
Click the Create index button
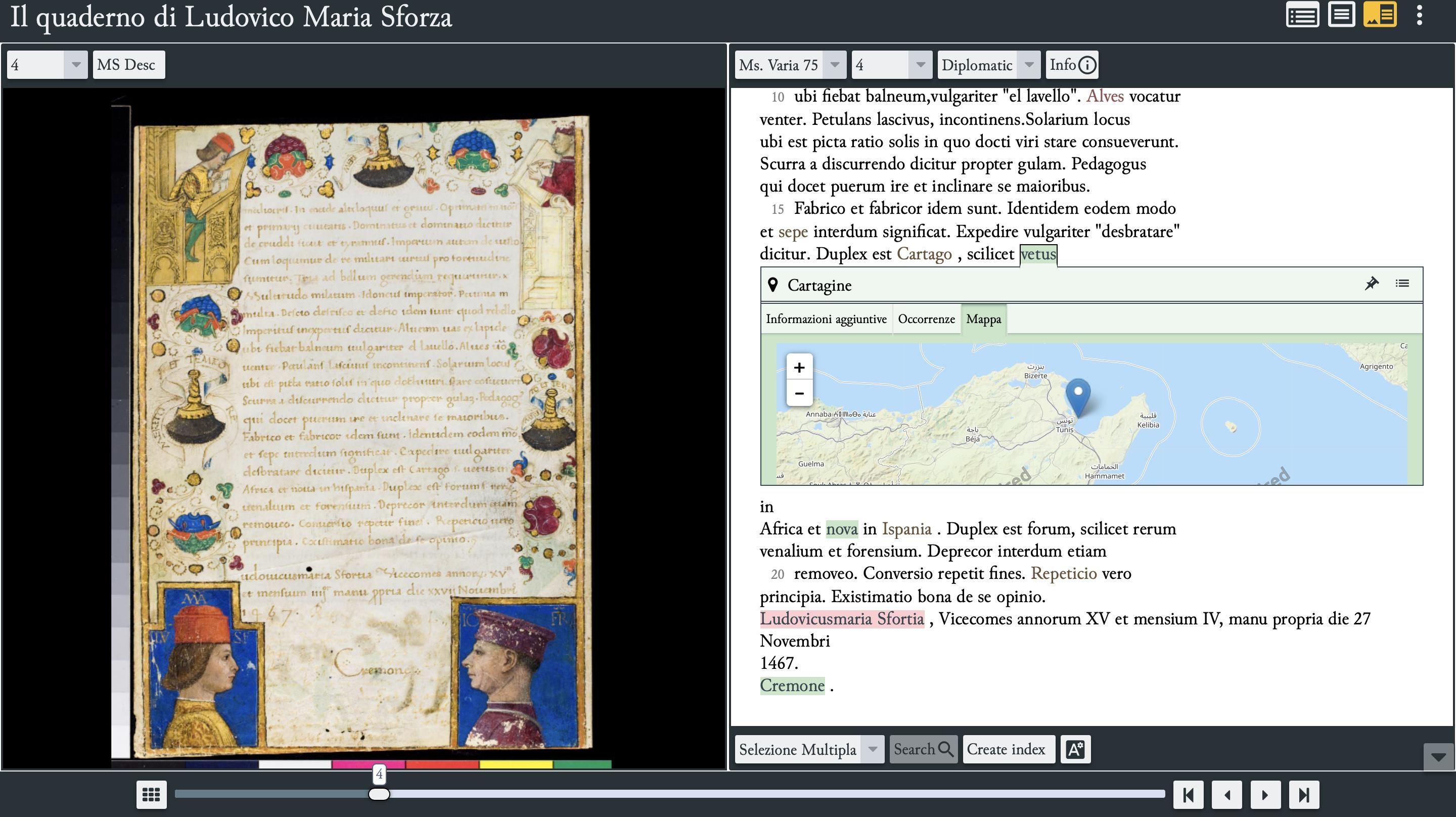[x=1009, y=749]
